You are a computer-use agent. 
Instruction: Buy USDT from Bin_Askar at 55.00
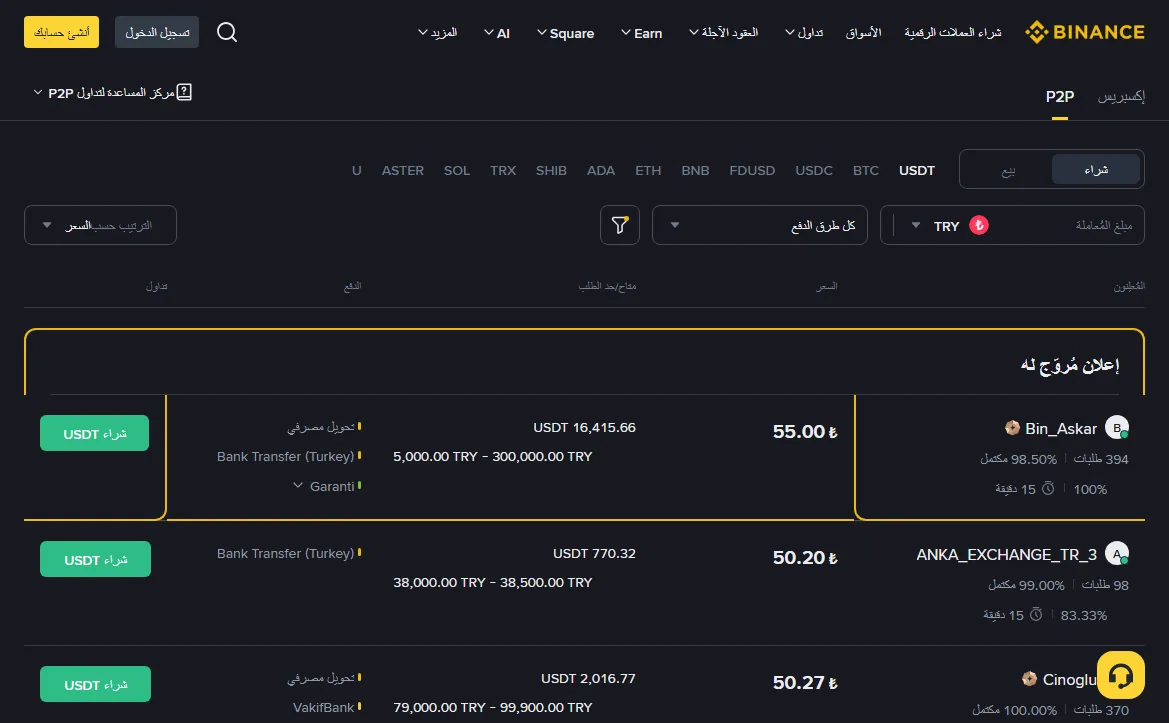coord(95,433)
